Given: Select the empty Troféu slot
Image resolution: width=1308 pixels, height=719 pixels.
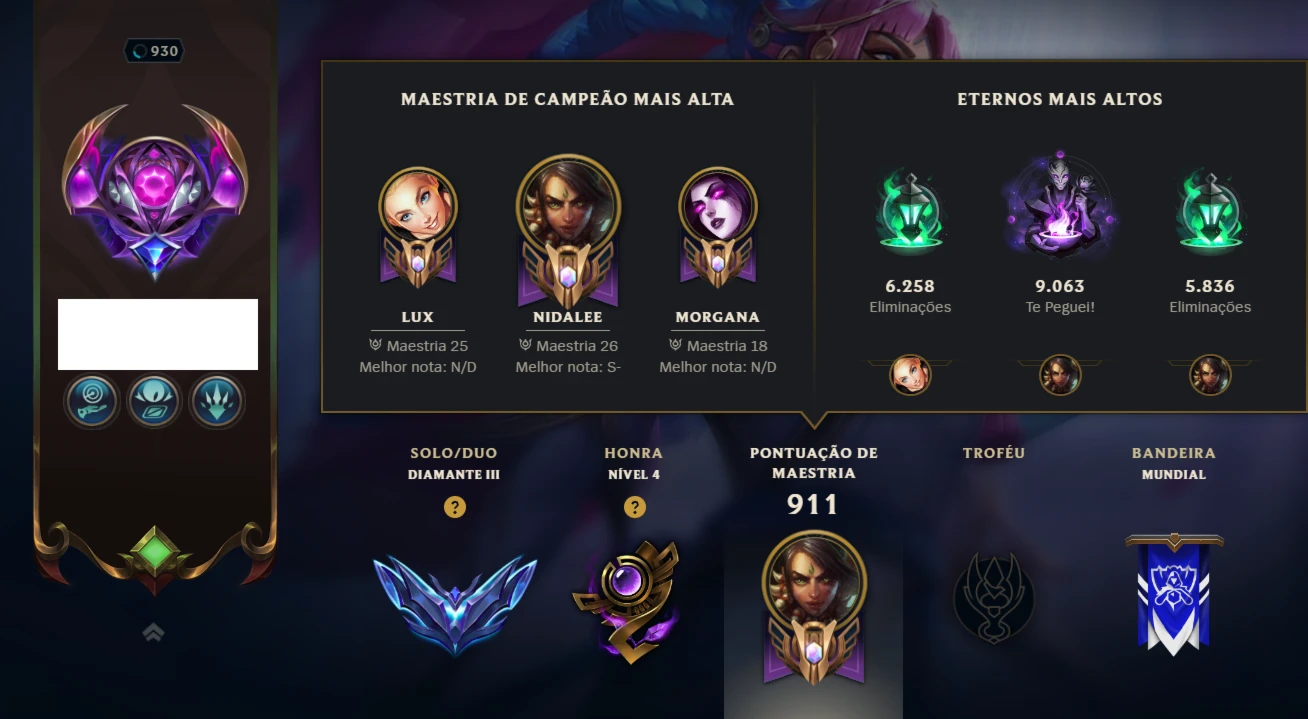Looking at the screenshot, I should tap(993, 599).
